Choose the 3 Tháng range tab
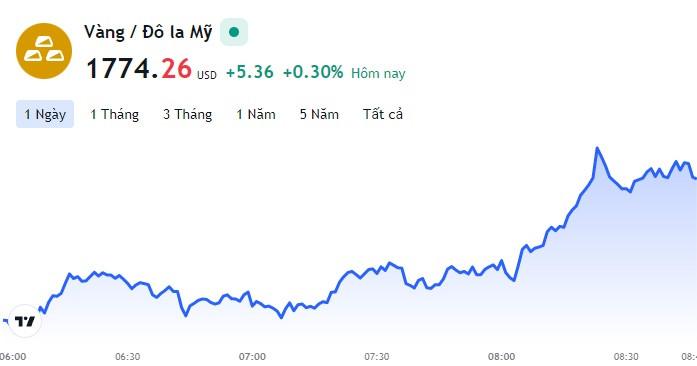697x366 pixels. (x=187, y=114)
